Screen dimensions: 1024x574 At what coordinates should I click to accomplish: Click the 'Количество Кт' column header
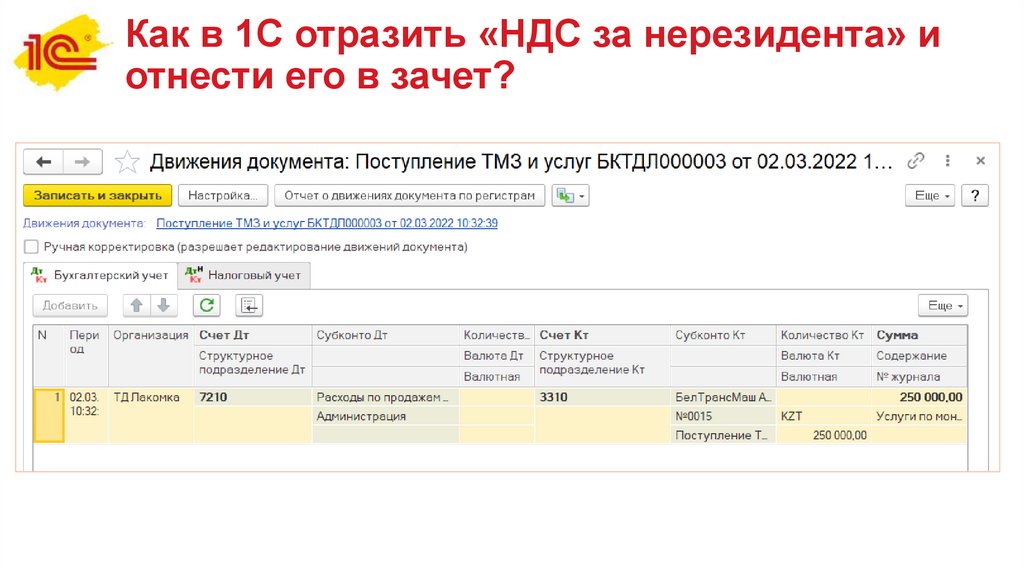(x=824, y=335)
